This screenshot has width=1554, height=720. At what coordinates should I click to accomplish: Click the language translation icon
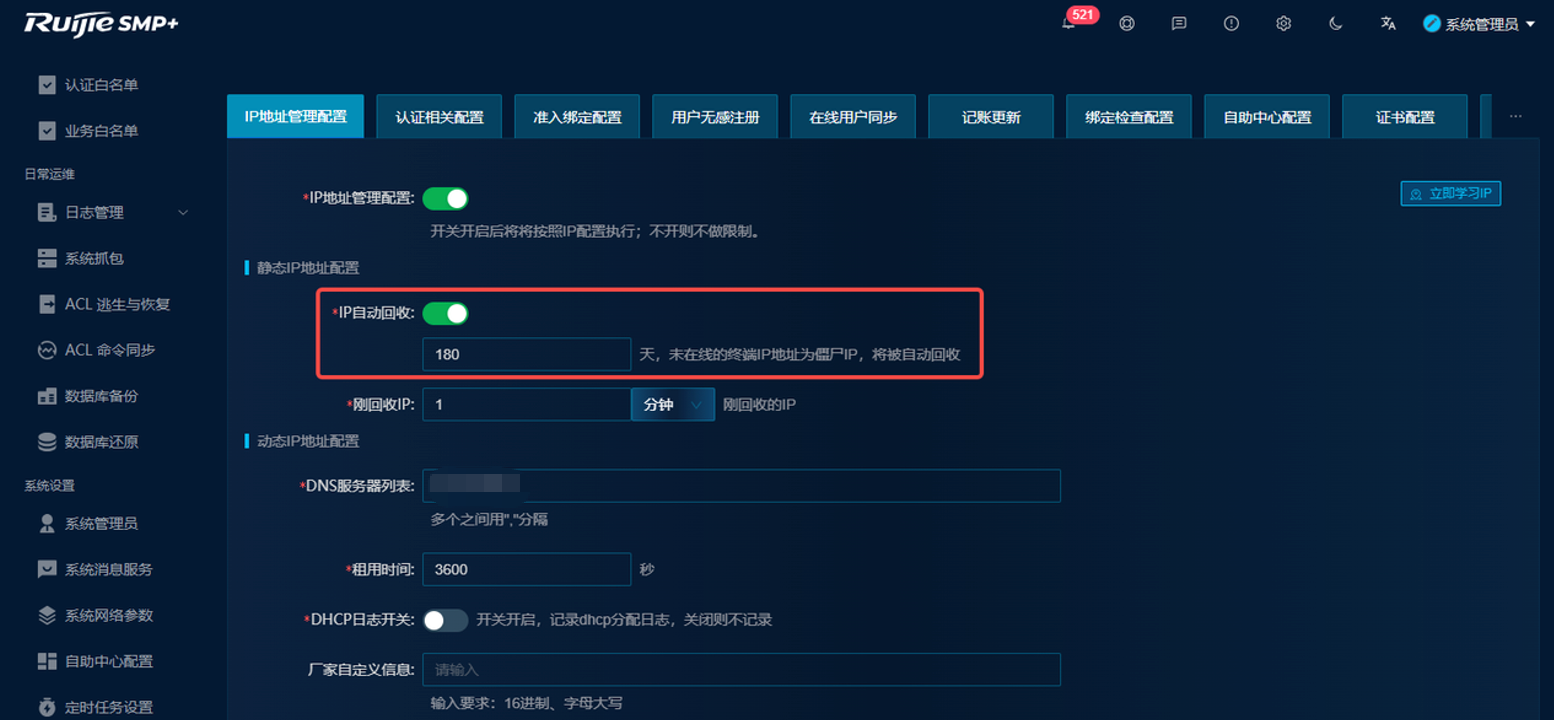click(x=1388, y=23)
